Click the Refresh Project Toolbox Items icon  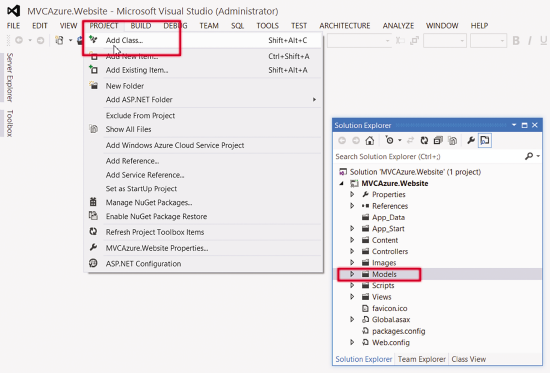[93, 232]
